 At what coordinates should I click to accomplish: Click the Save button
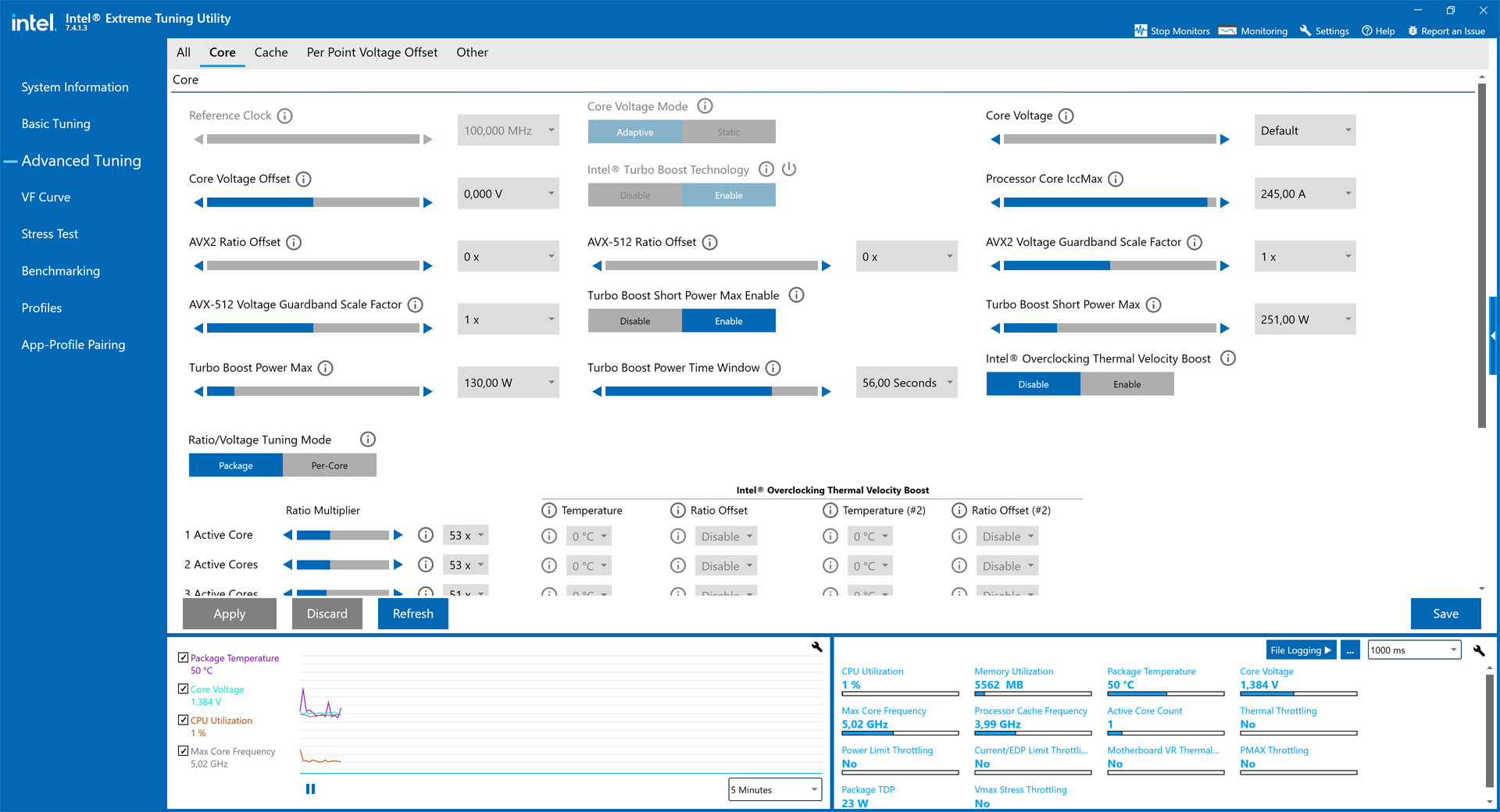1445,614
